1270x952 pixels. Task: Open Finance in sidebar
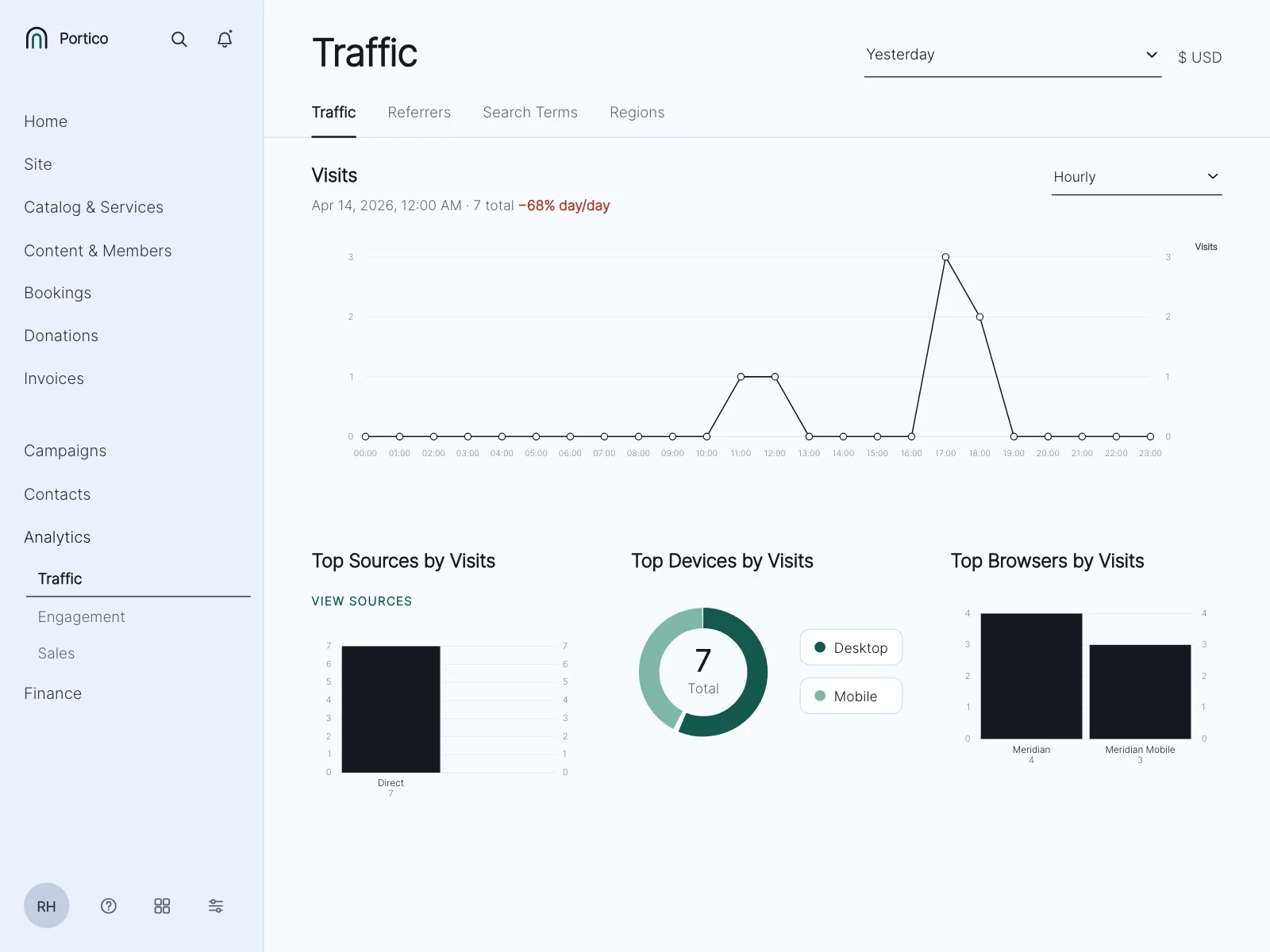(53, 693)
